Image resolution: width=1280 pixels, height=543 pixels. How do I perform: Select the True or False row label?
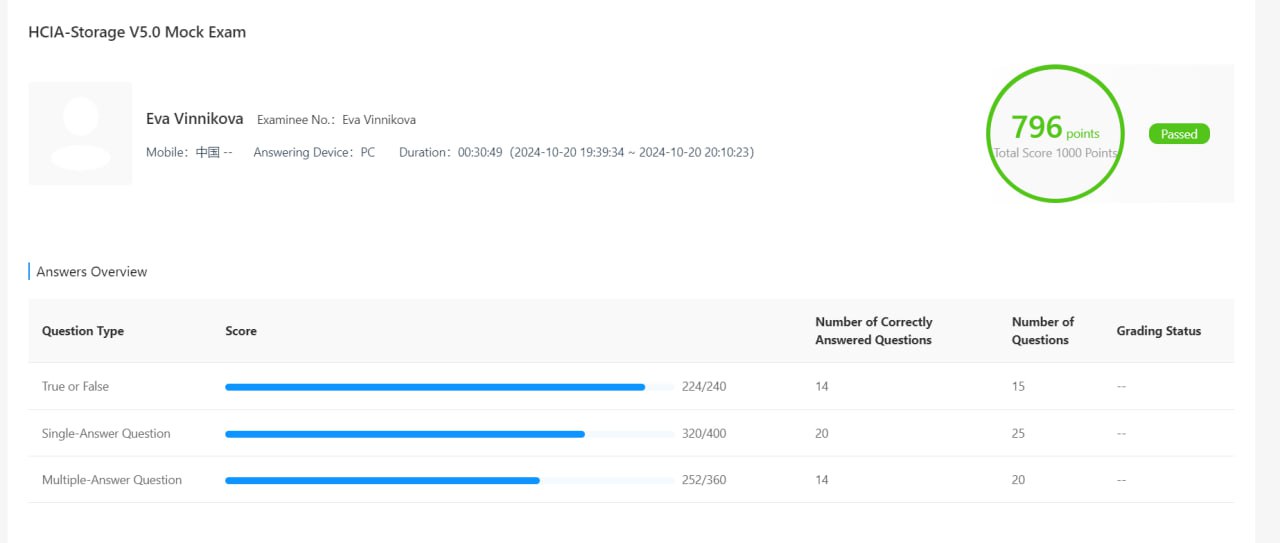click(x=75, y=387)
